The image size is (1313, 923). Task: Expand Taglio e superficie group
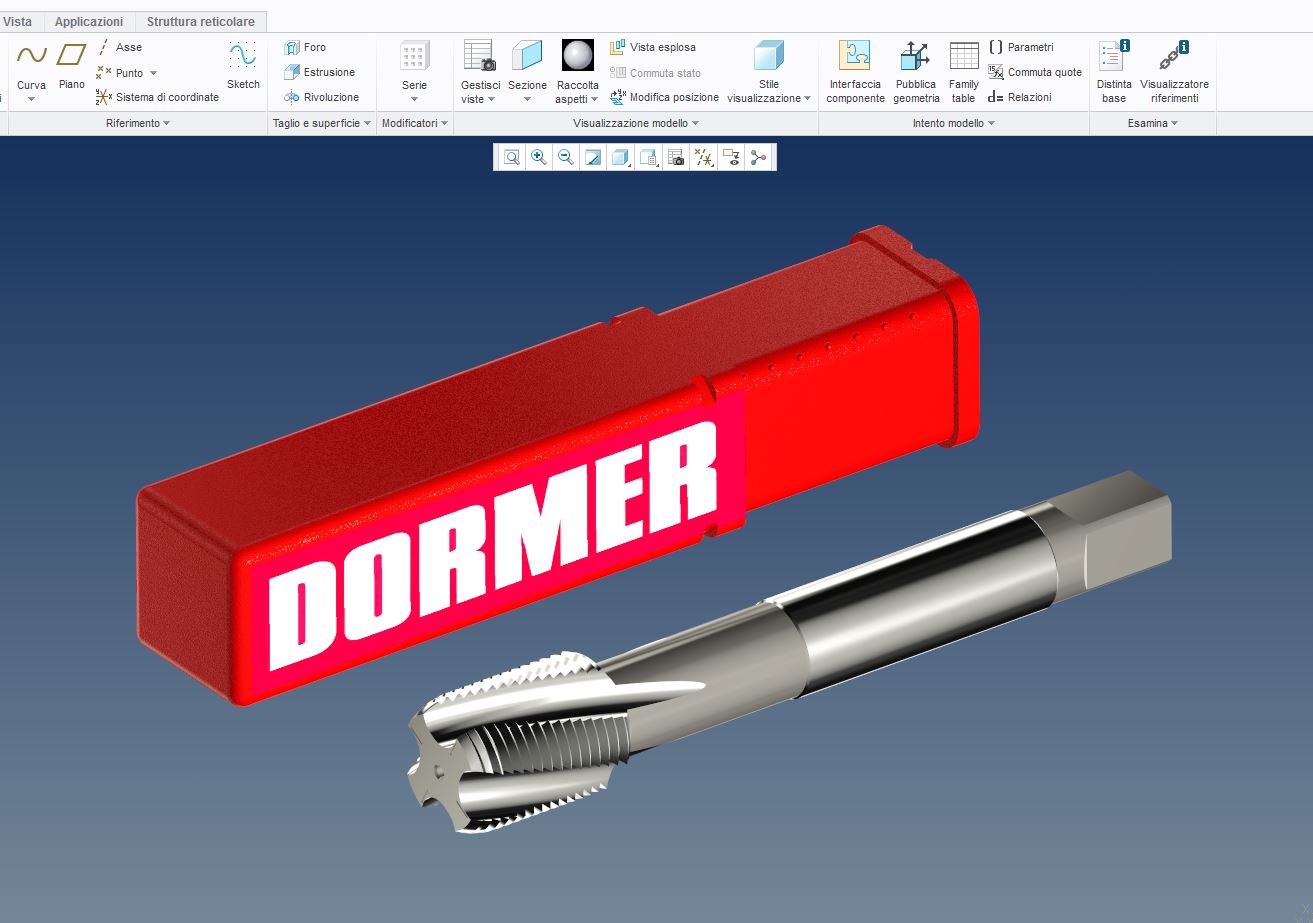tap(322, 123)
